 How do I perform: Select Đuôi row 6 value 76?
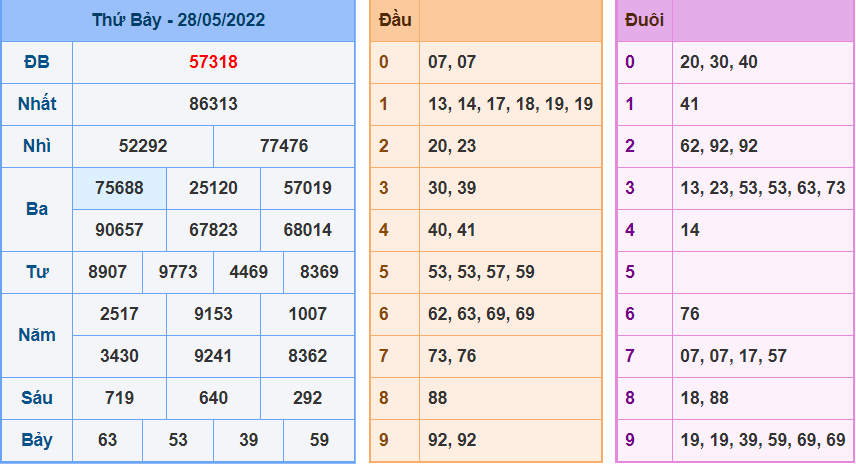(689, 314)
